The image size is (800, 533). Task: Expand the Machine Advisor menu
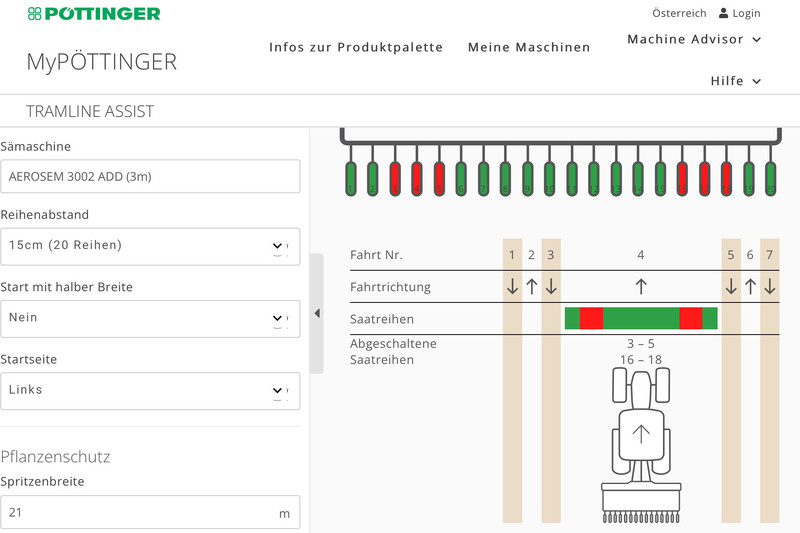tap(694, 39)
